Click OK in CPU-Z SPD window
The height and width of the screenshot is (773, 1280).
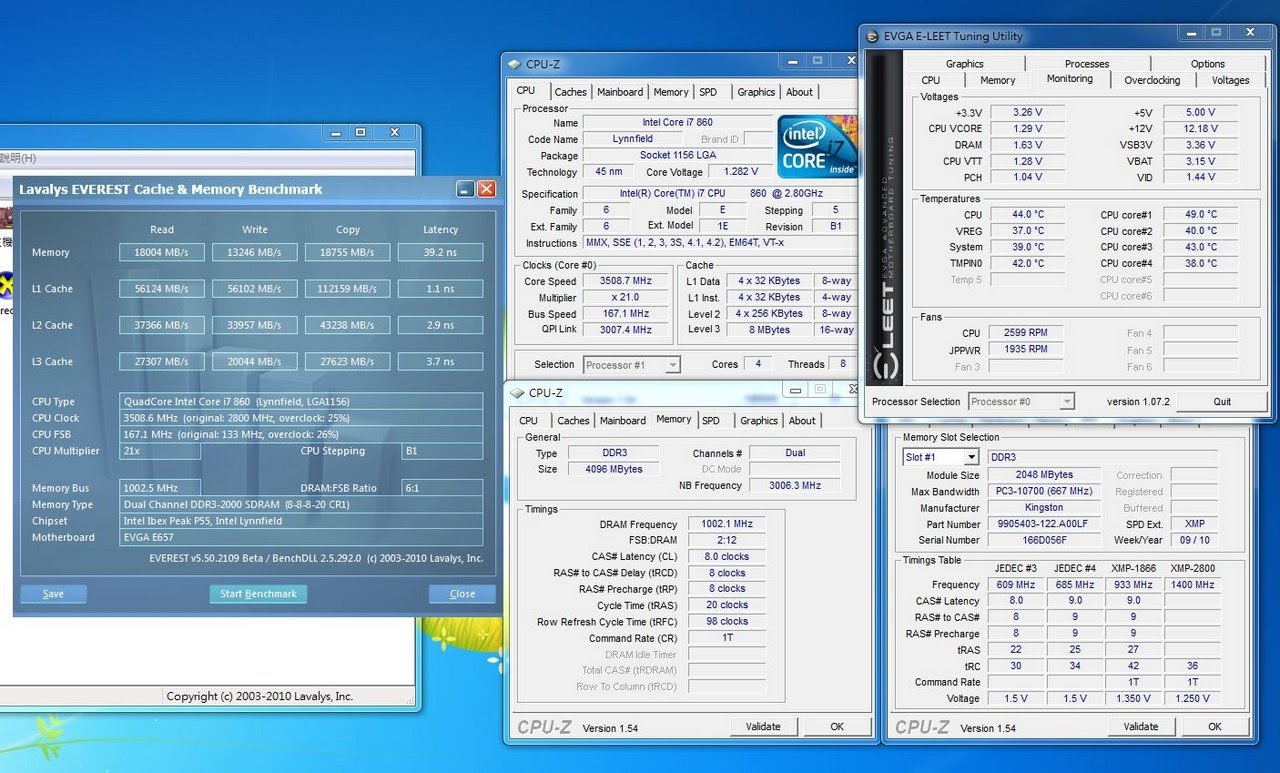click(1214, 727)
